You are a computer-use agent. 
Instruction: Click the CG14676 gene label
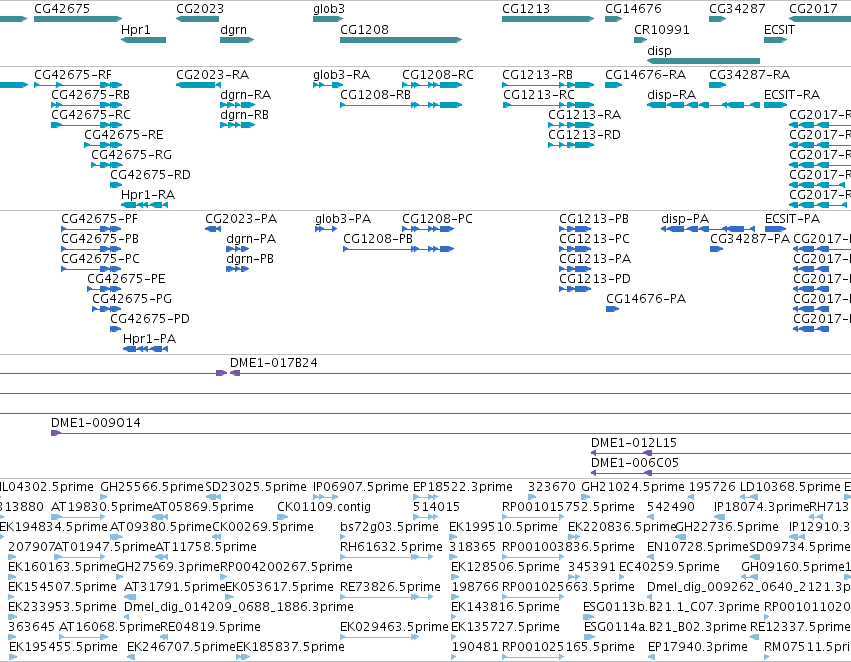pos(633,9)
